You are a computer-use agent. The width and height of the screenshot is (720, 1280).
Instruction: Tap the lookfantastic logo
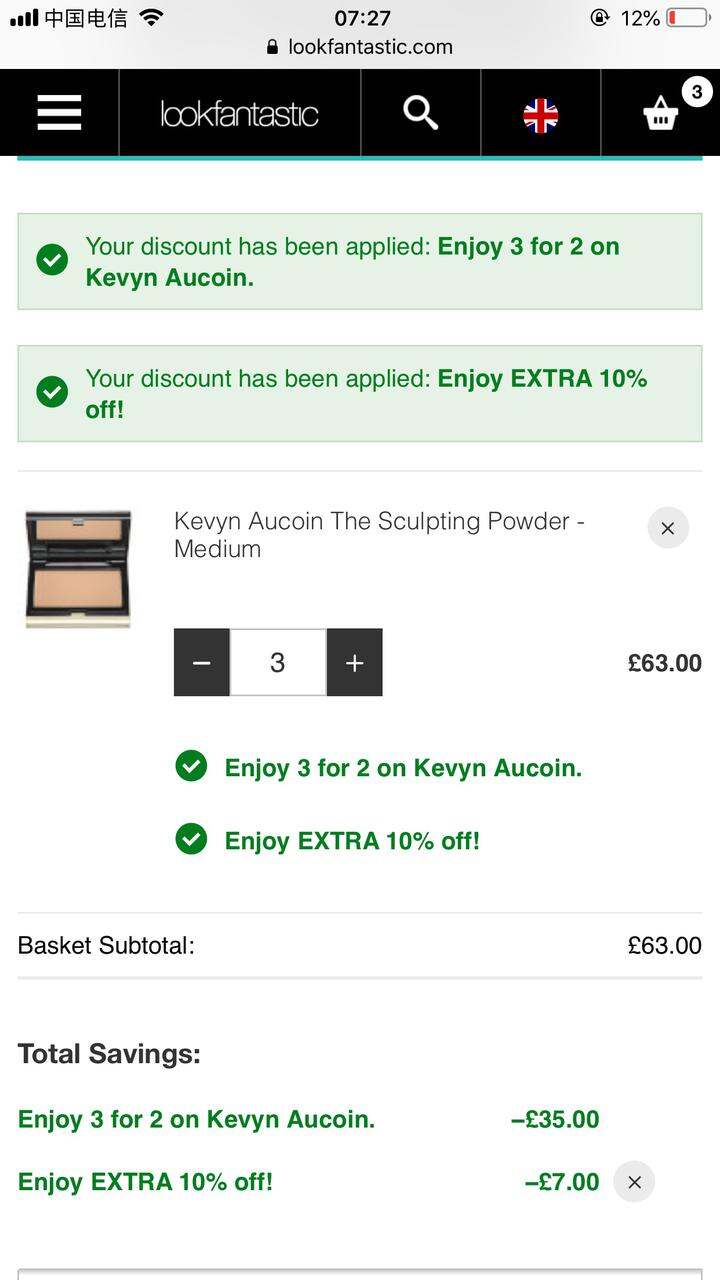[239, 114]
